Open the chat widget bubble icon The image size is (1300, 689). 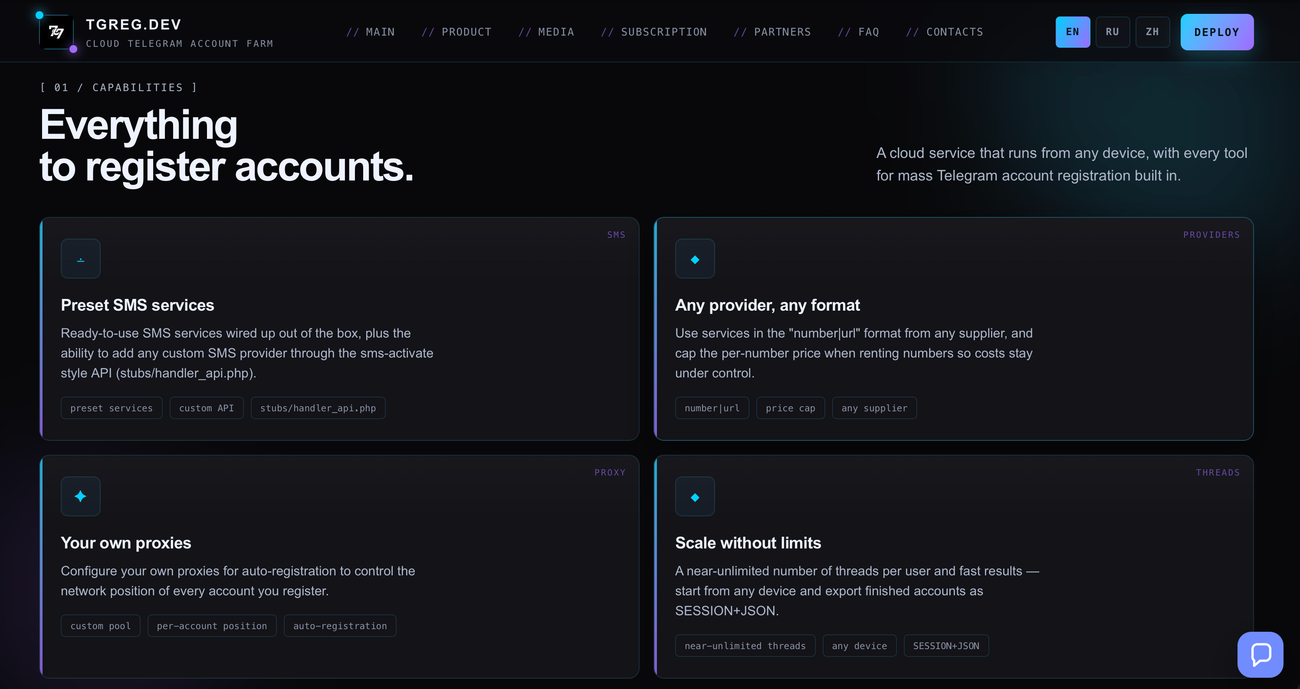click(1260, 655)
